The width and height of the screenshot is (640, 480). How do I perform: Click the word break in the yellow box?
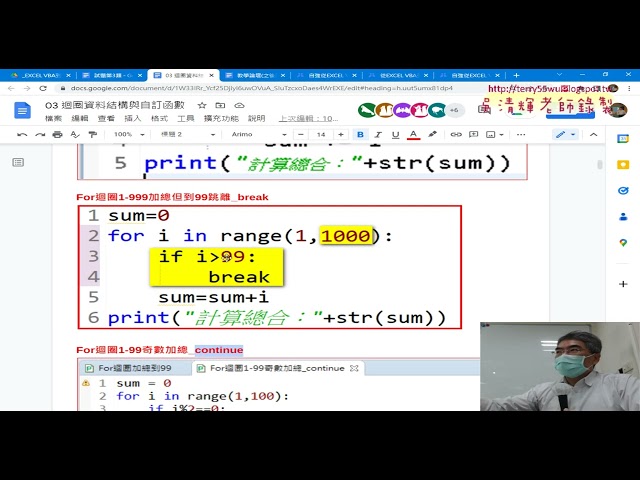pyautogui.click(x=239, y=277)
